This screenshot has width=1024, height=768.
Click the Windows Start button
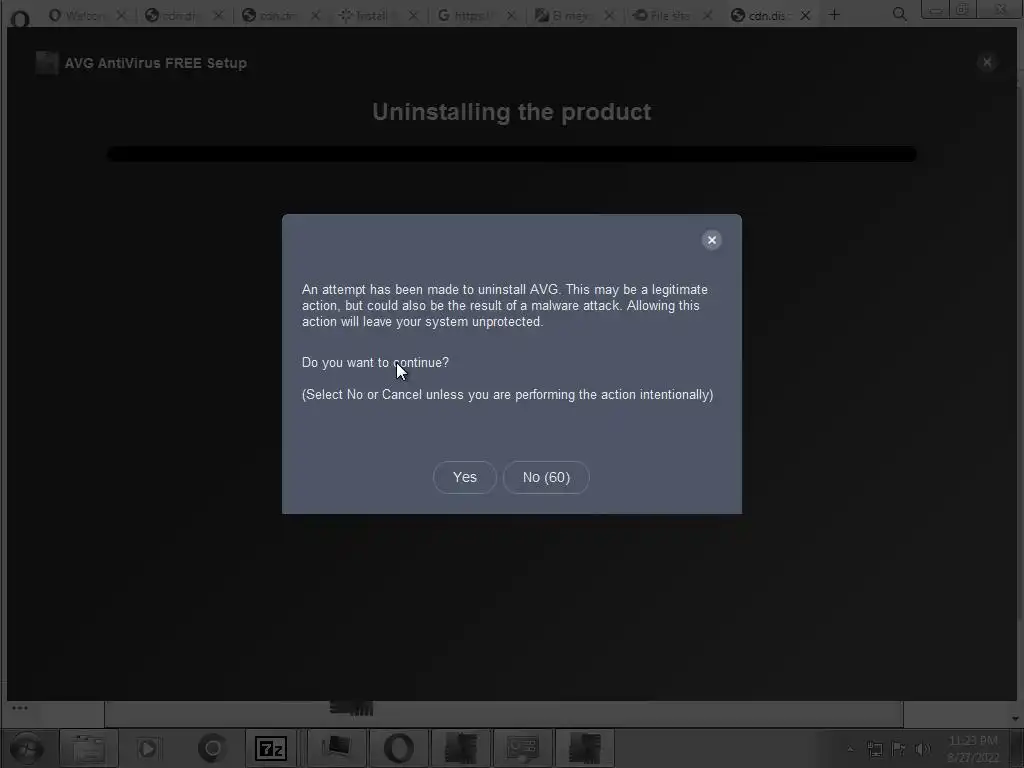[26, 748]
